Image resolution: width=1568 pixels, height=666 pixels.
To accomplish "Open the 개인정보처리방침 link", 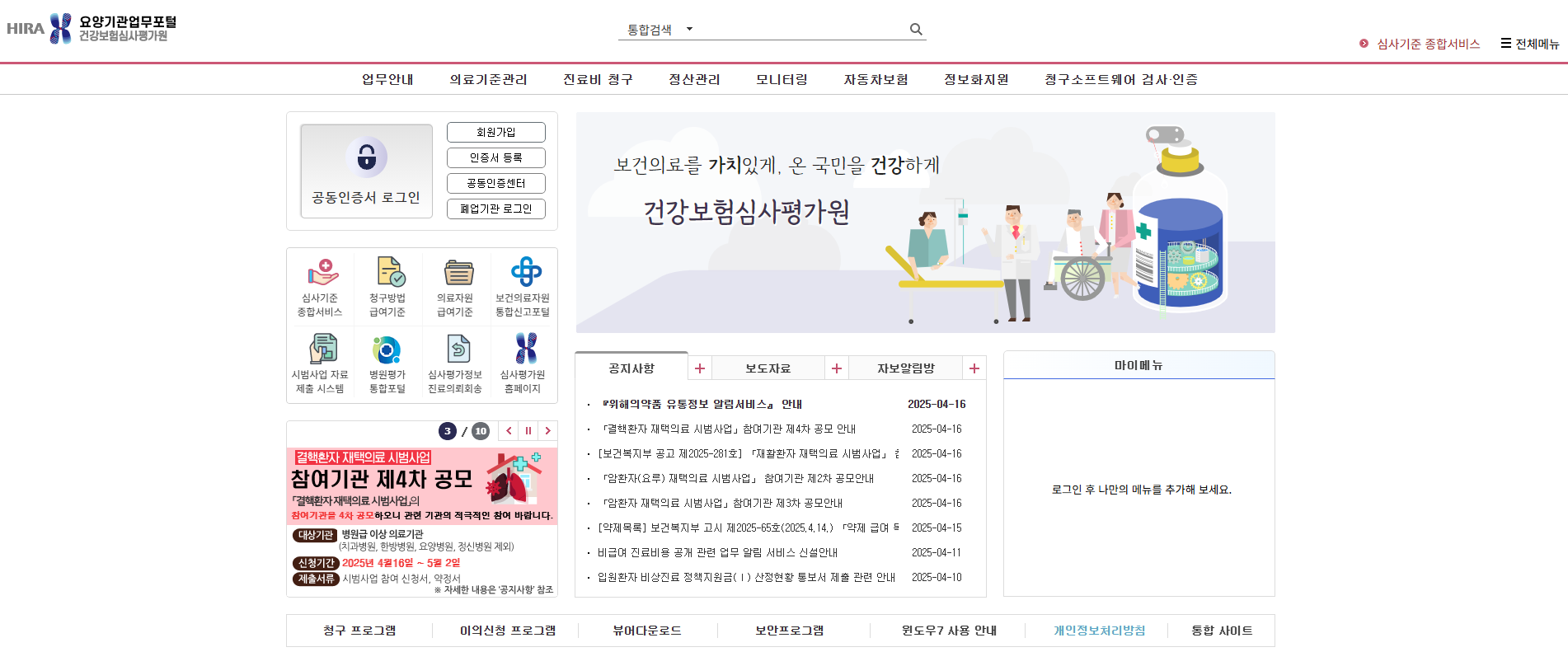I will point(1099,631).
